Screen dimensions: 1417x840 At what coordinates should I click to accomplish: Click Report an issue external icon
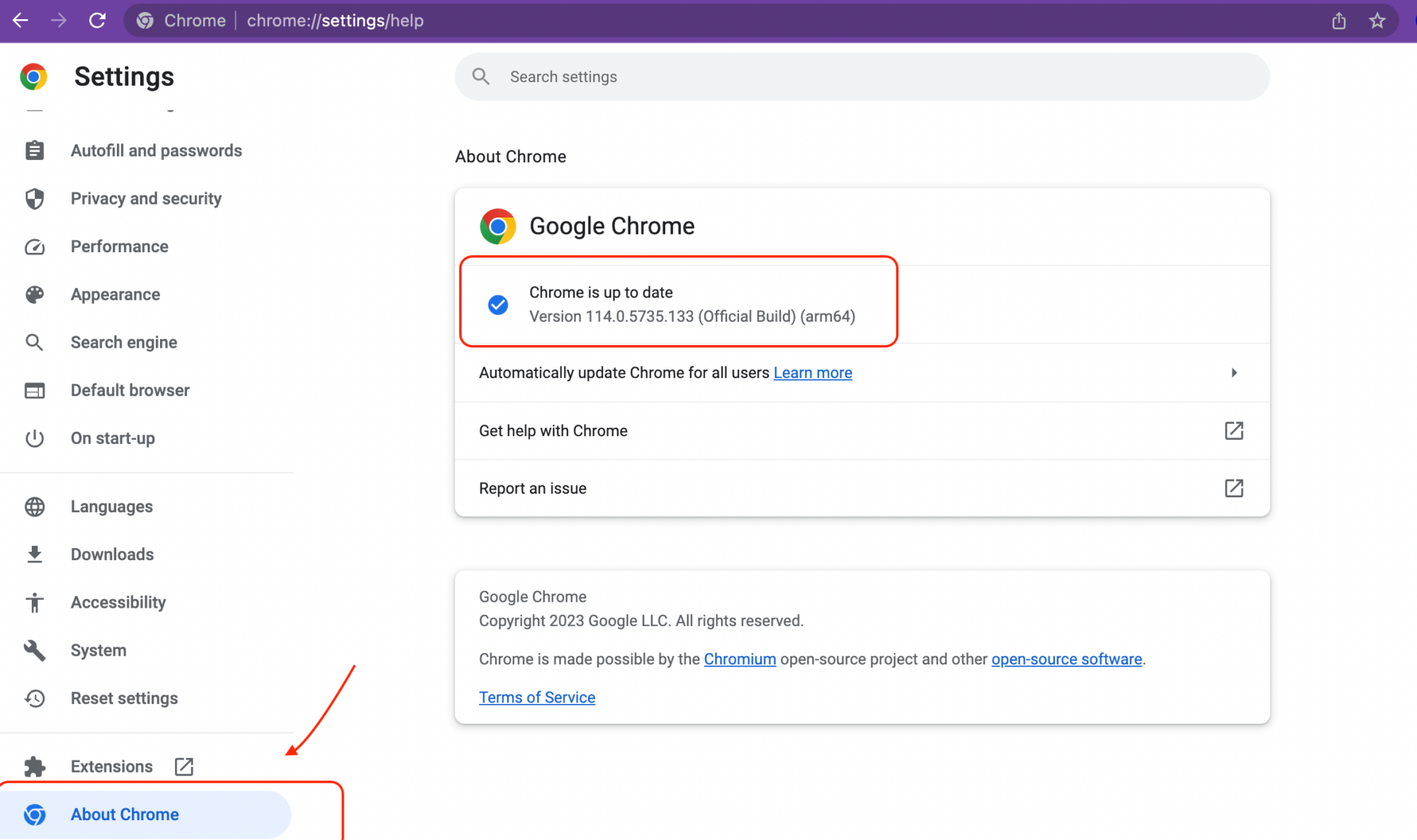pos(1233,488)
